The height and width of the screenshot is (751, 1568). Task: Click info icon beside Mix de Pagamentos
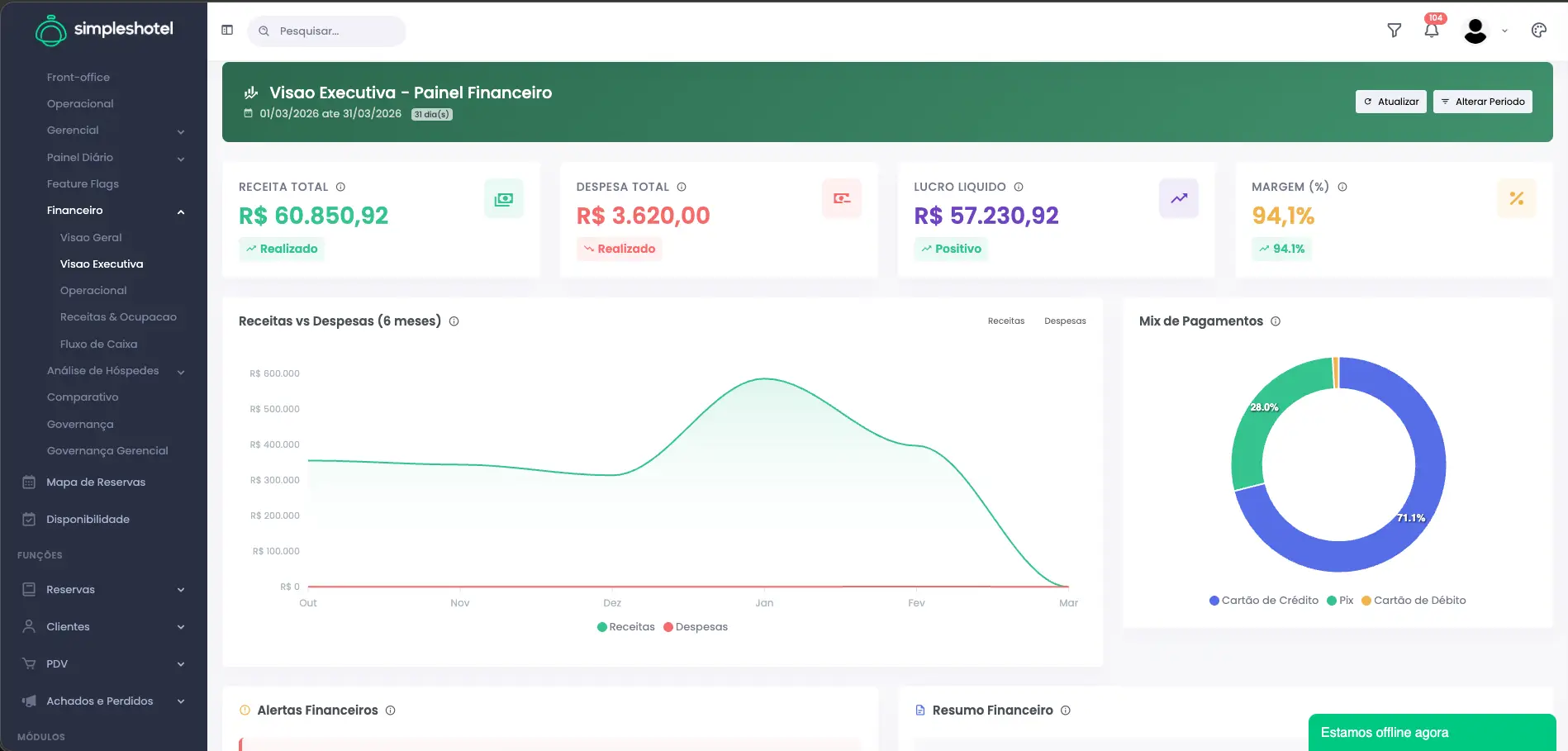(1276, 321)
